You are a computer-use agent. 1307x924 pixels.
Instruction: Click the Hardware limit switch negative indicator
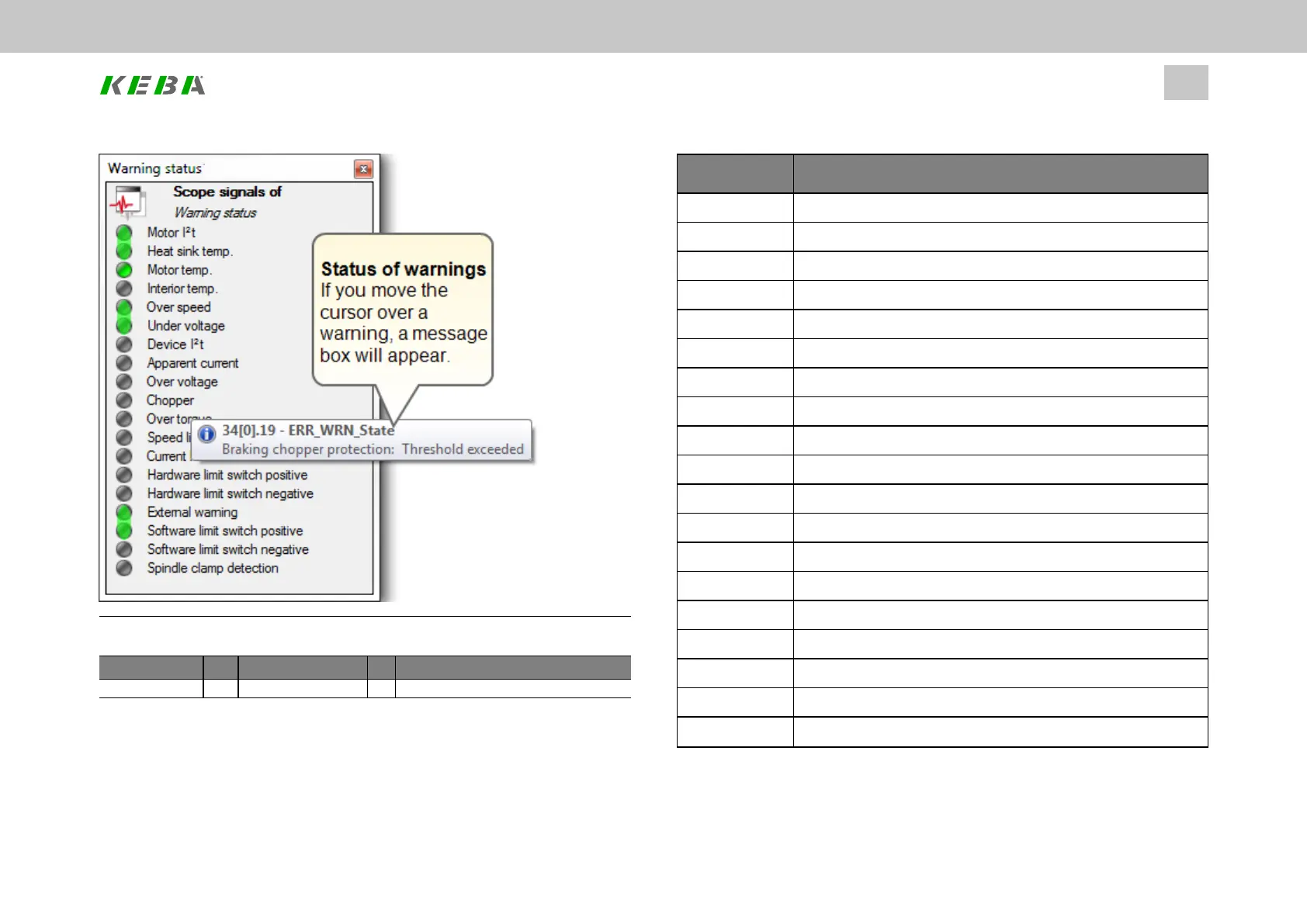click(124, 493)
